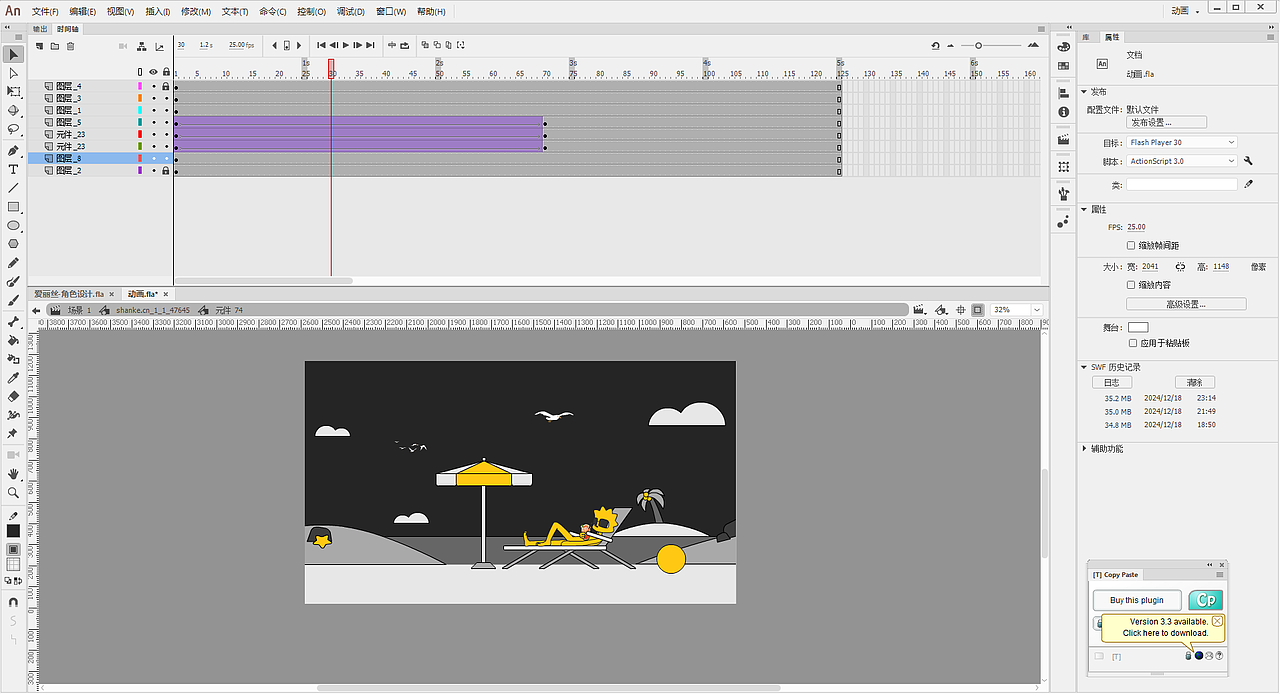Select the Lasso tool

pos(13,130)
